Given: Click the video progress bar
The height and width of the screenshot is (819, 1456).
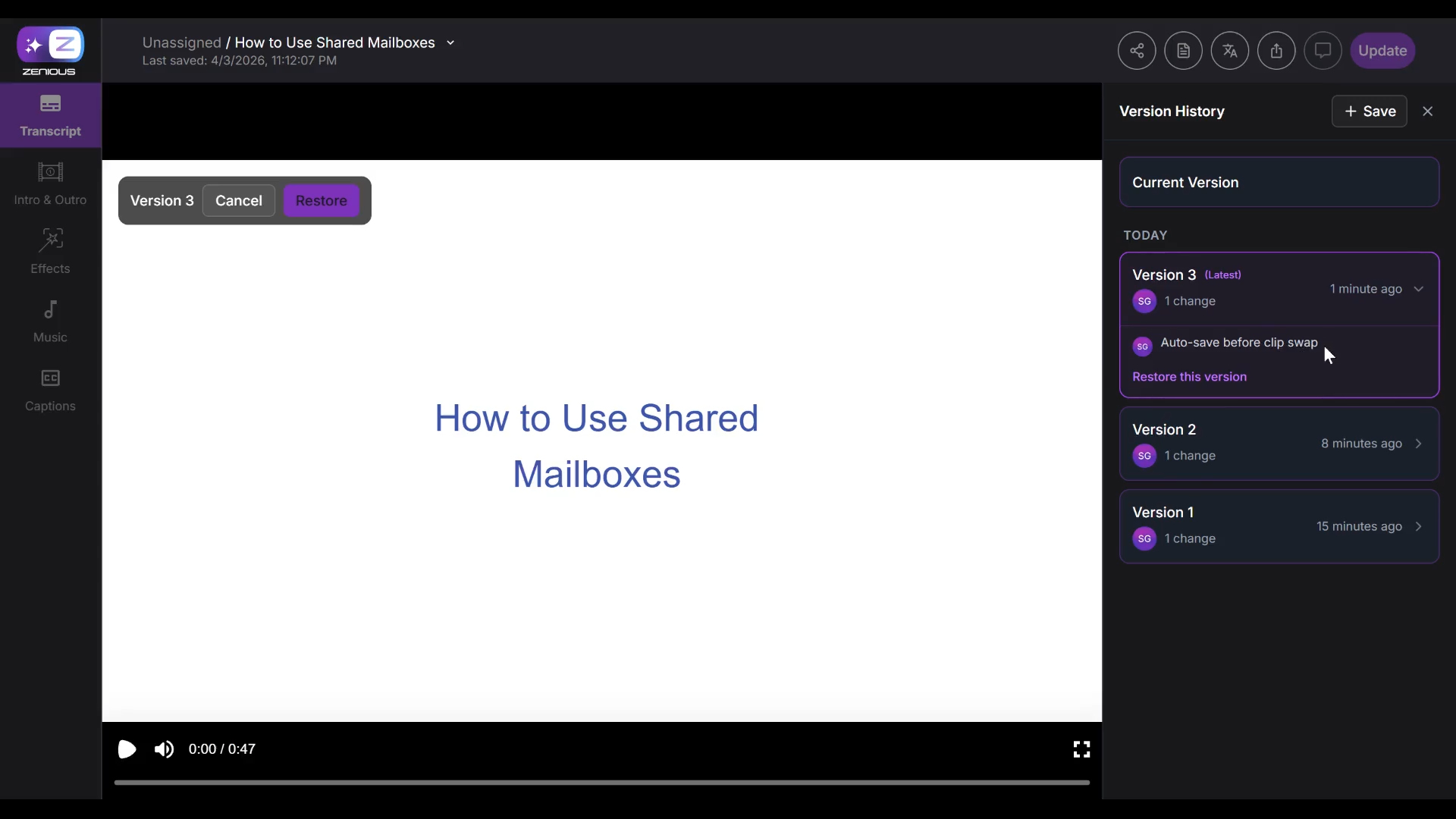Looking at the screenshot, I should (601, 782).
